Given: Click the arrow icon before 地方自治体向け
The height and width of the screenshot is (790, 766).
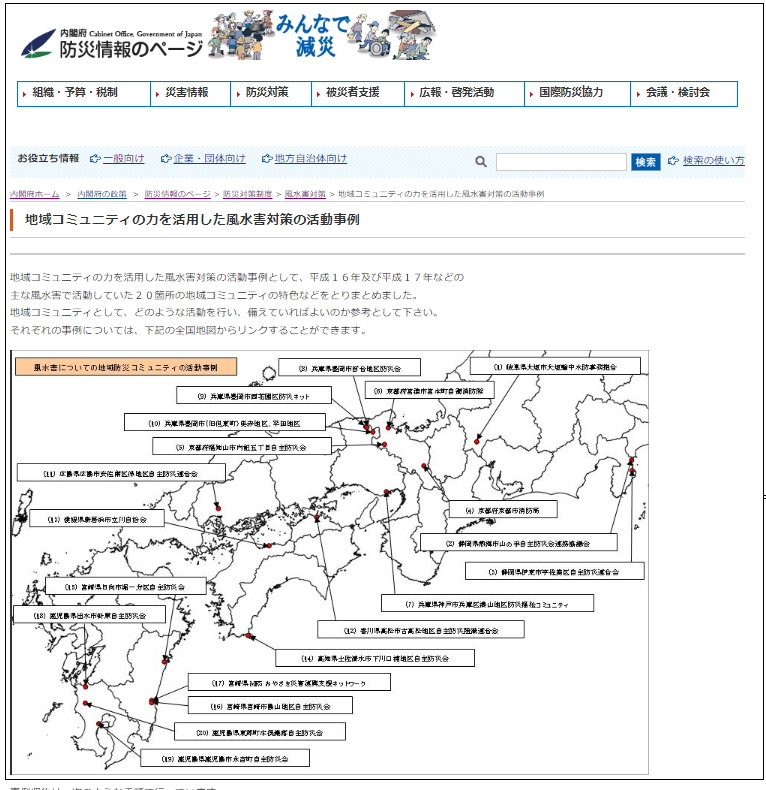Looking at the screenshot, I should pos(267,159).
